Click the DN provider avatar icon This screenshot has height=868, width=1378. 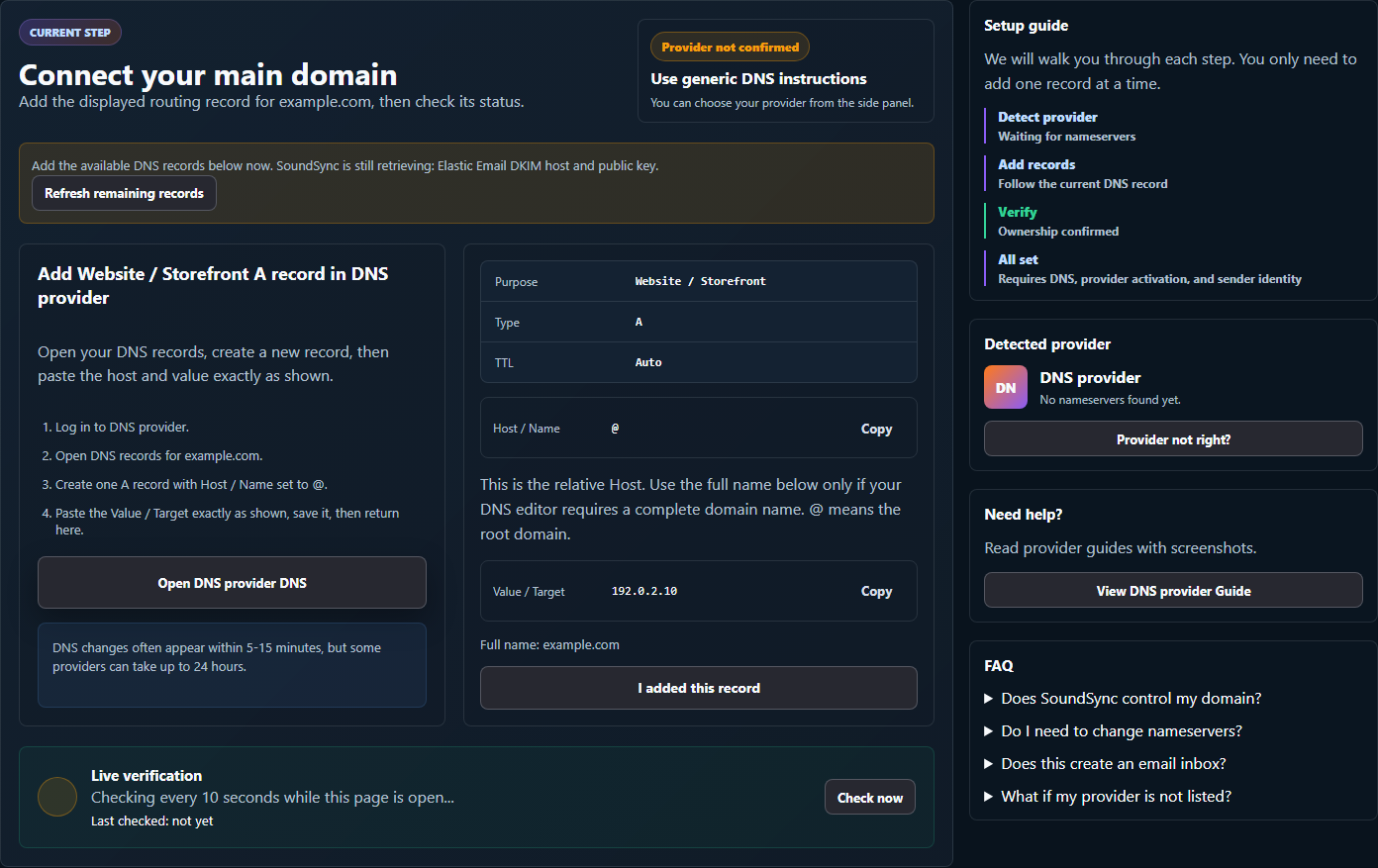tap(1006, 387)
